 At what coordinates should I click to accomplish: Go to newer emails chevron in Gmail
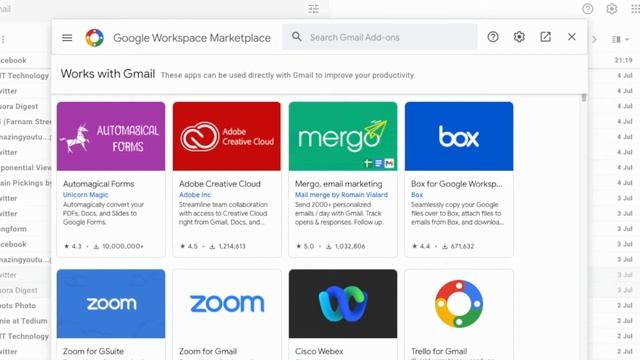point(594,40)
